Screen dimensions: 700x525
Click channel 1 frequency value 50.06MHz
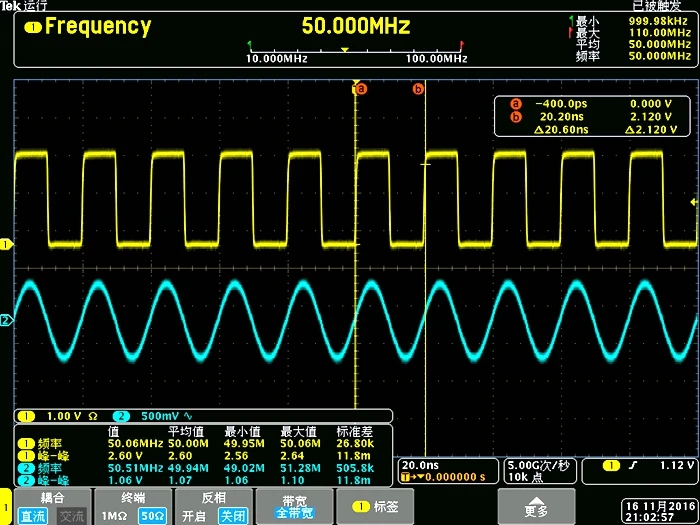point(136,444)
